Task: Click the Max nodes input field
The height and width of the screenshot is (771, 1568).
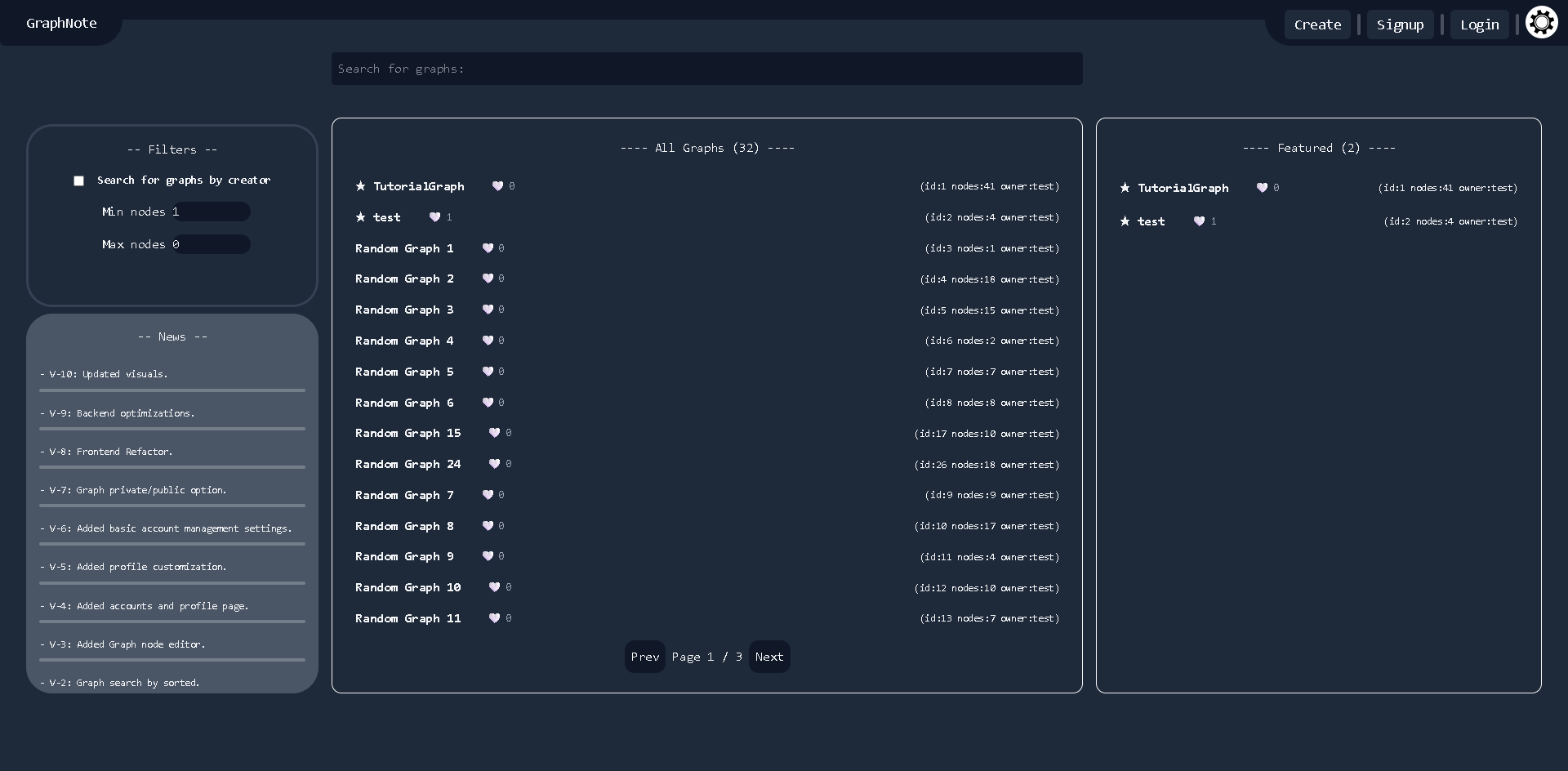Action: tap(211, 244)
